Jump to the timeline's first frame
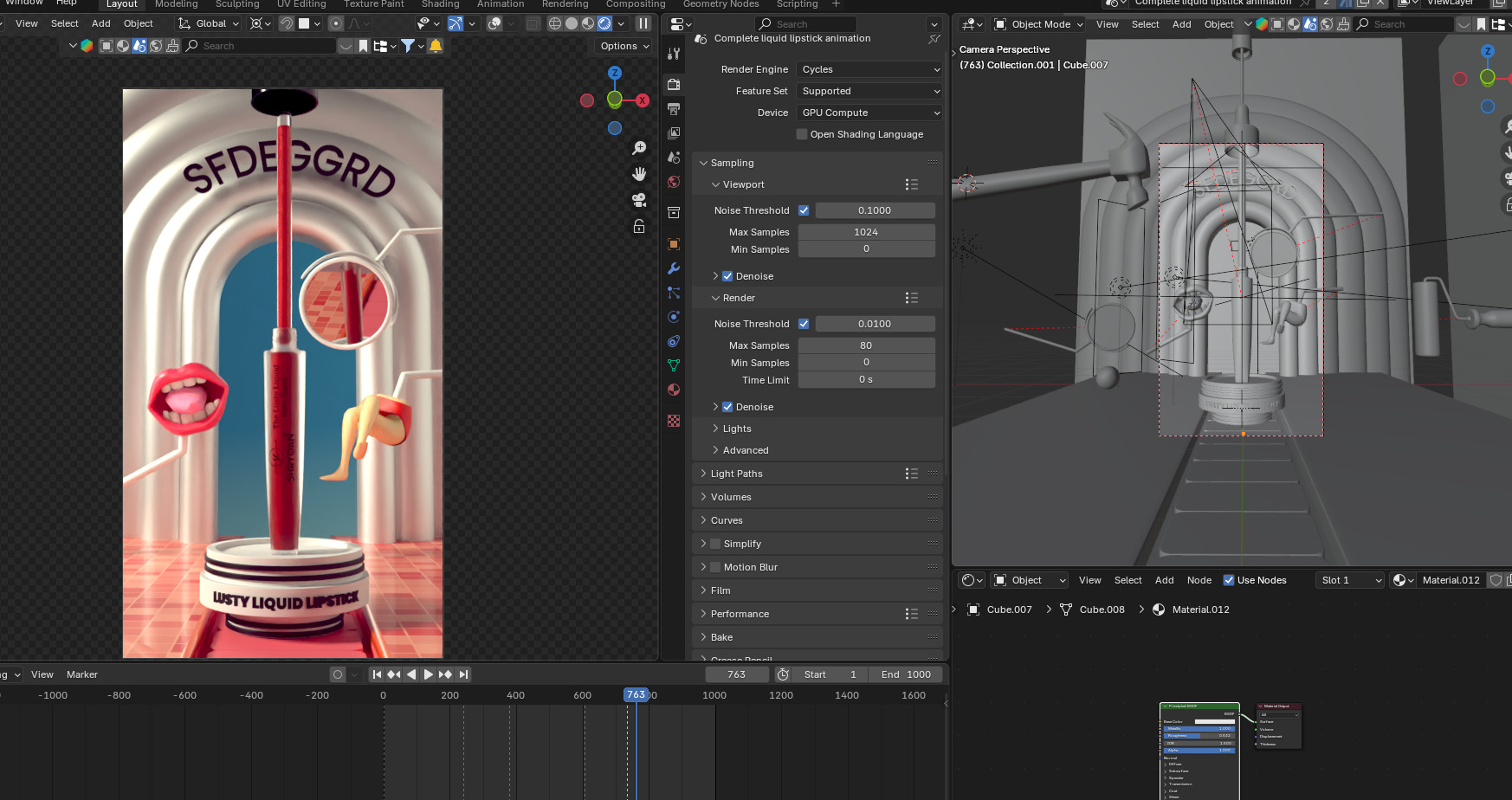This screenshot has height=800, width=1512. pos(377,674)
